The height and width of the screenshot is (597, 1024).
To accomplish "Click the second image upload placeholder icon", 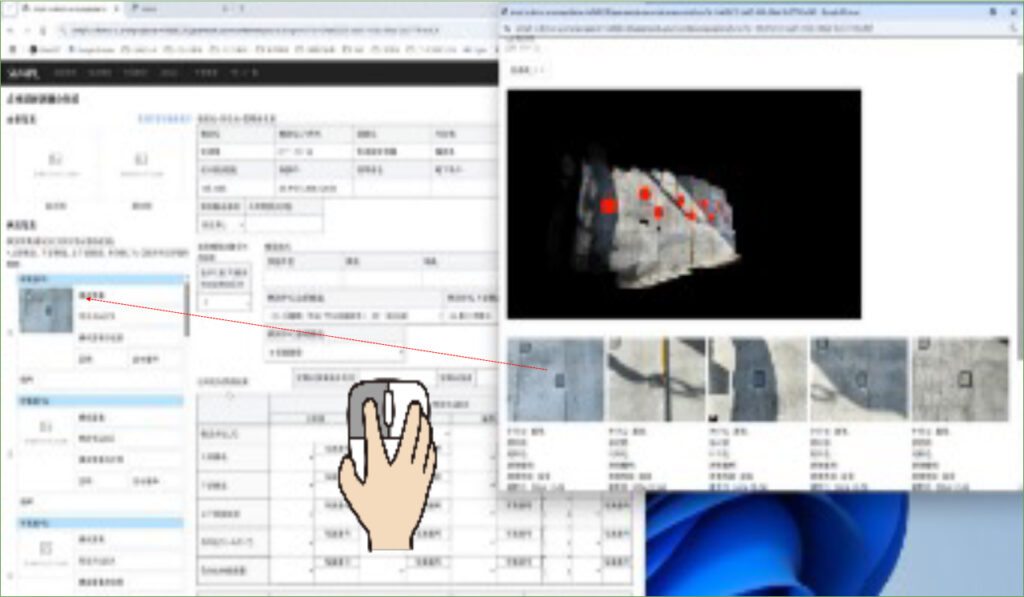I will pyautogui.click(x=140, y=160).
